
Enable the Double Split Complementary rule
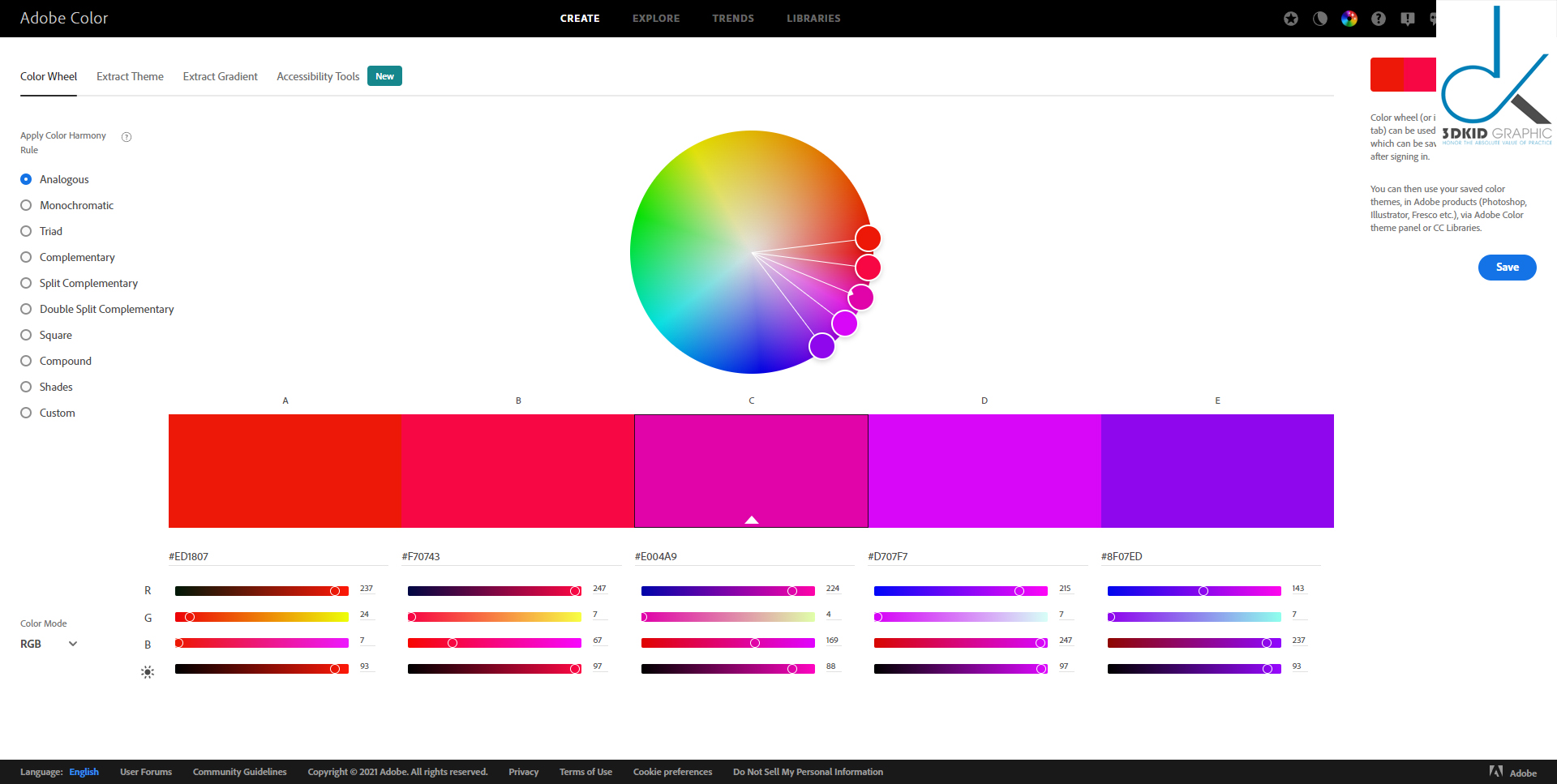(26, 309)
